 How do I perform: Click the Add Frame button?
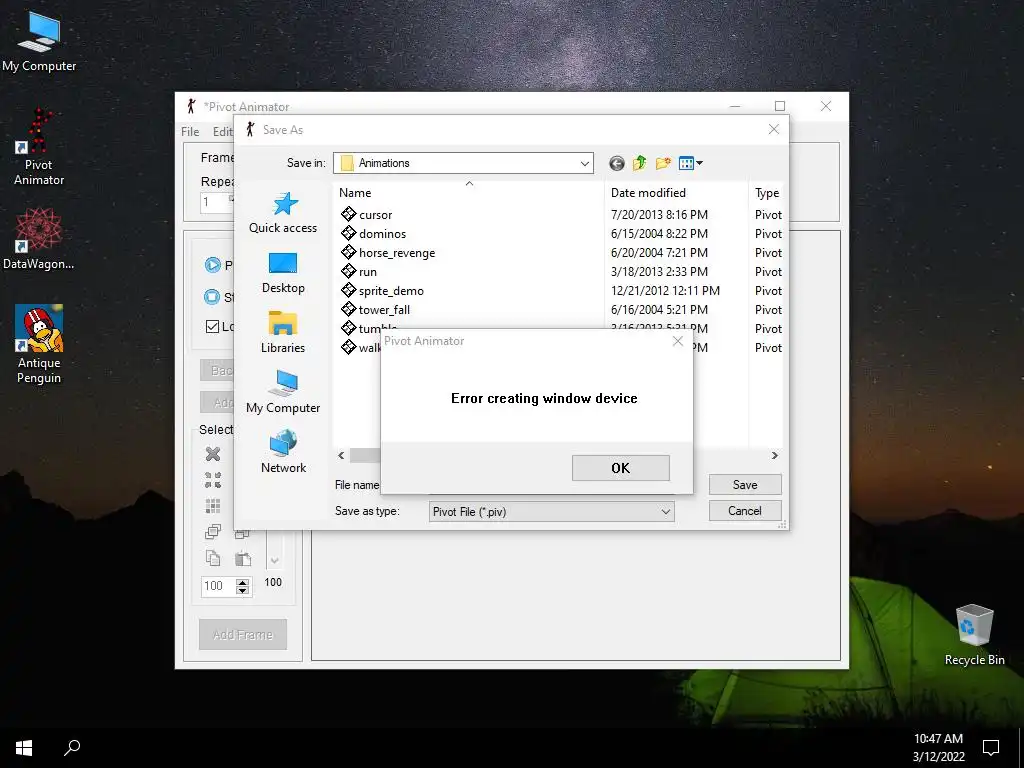click(243, 634)
